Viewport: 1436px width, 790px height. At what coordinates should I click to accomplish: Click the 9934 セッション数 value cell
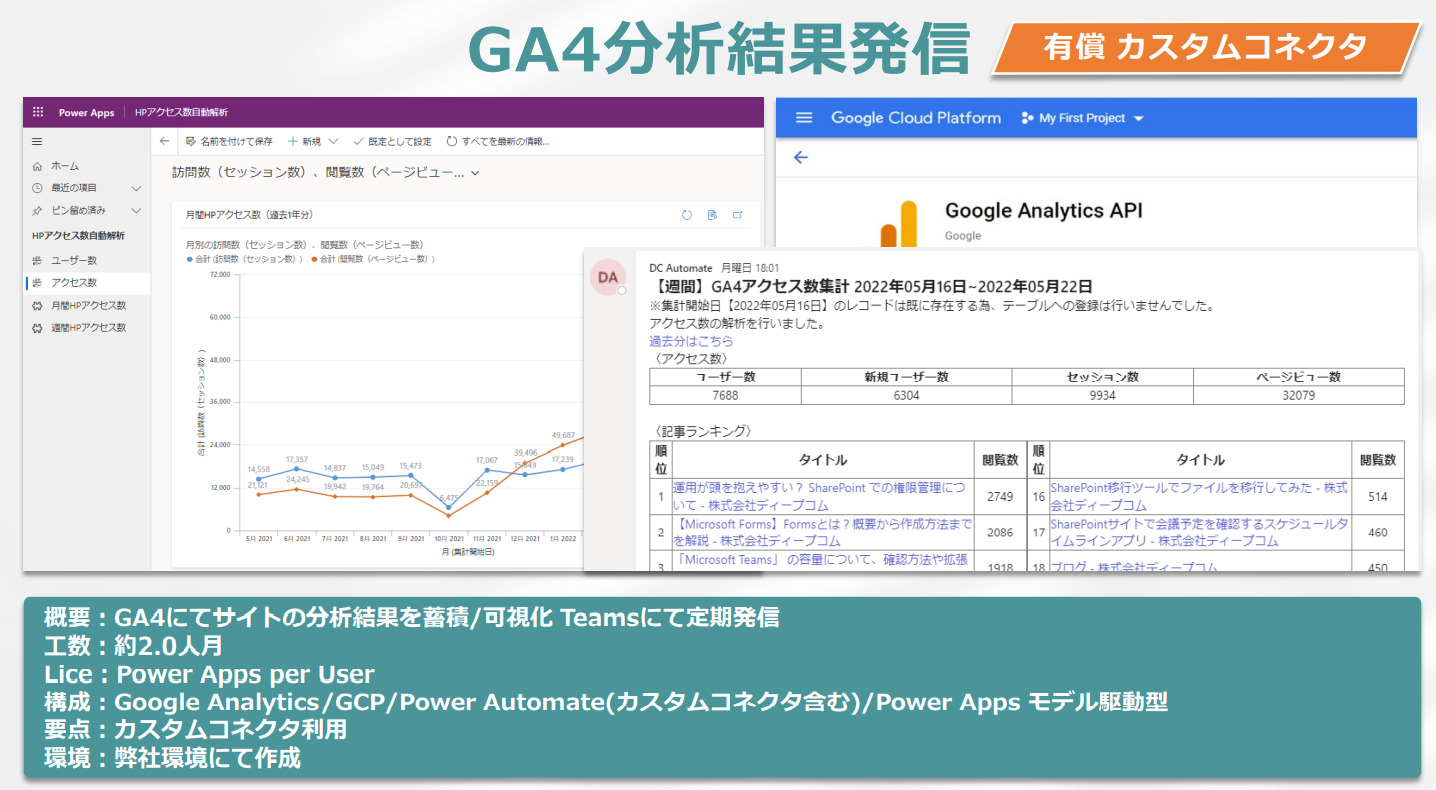[1102, 395]
